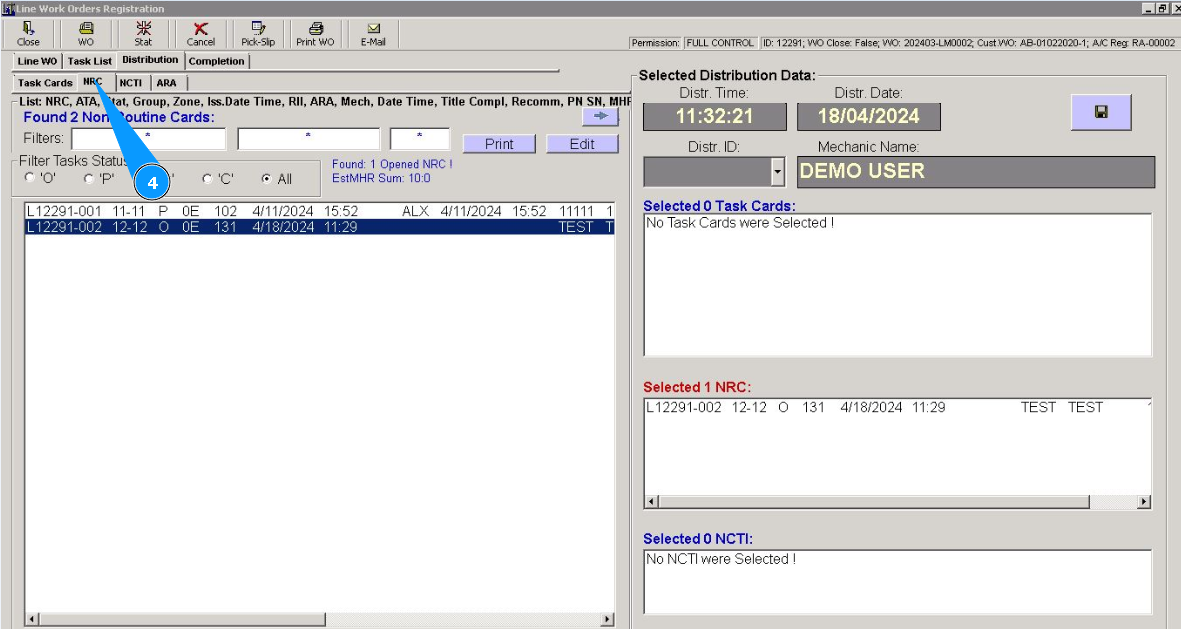The image size is (1181, 629).
Task: Click the first Filters input field
Action: pos(148,139)
